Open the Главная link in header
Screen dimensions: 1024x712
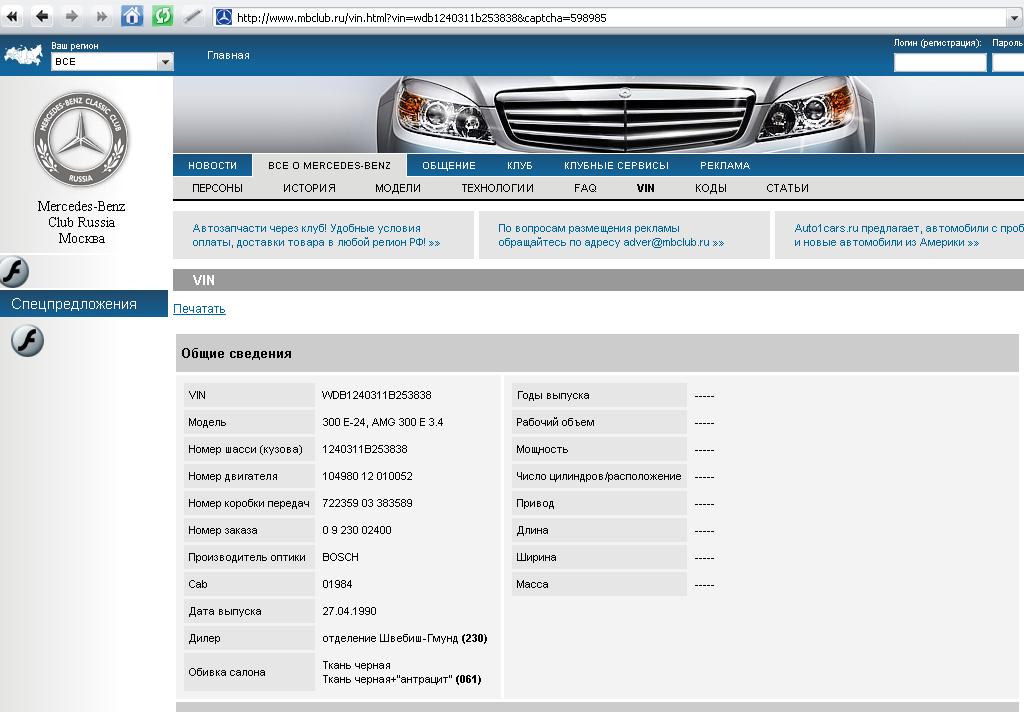[x=228, y=56]
